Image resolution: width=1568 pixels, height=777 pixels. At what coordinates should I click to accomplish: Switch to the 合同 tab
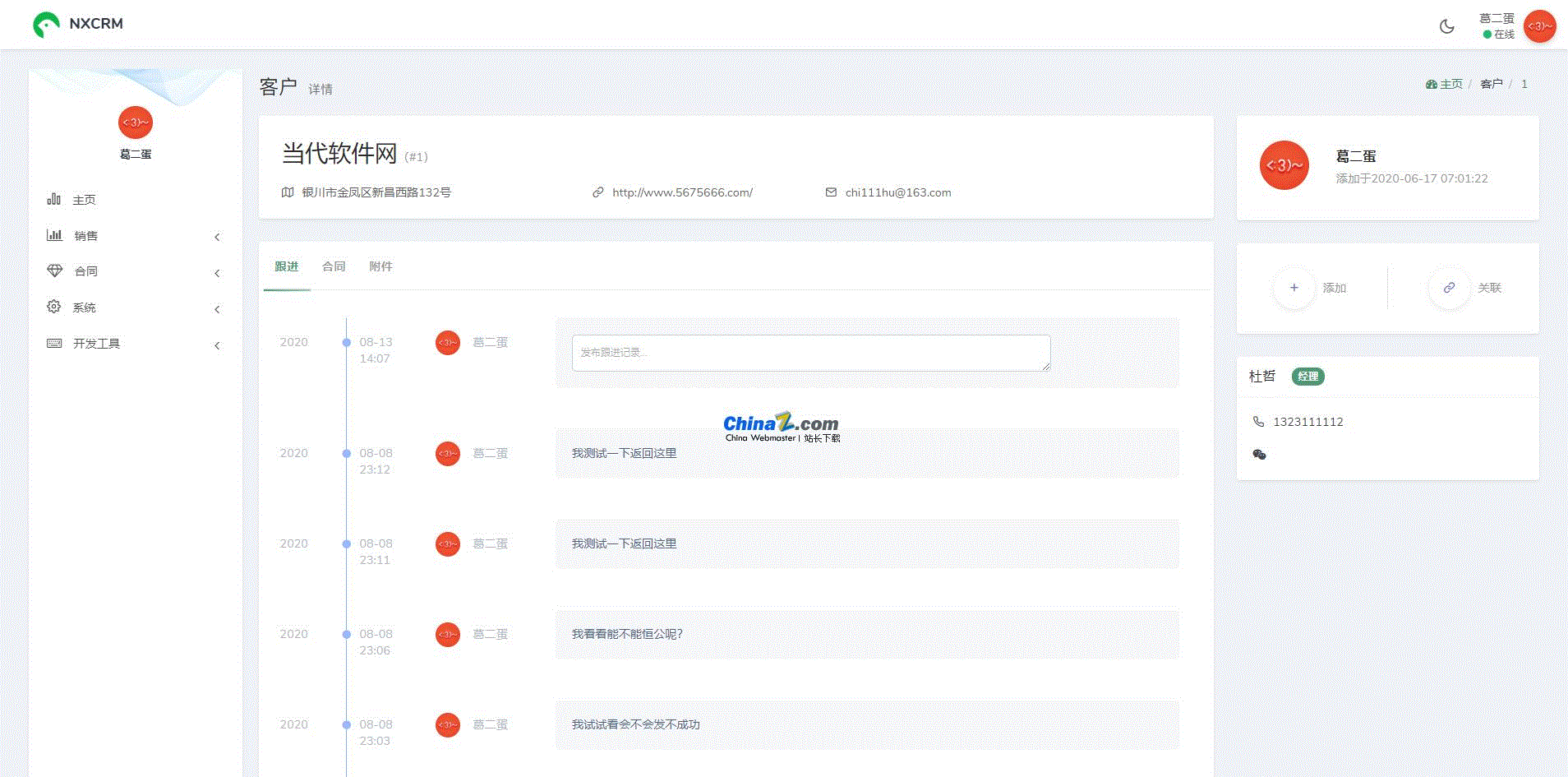coord(334,266)
